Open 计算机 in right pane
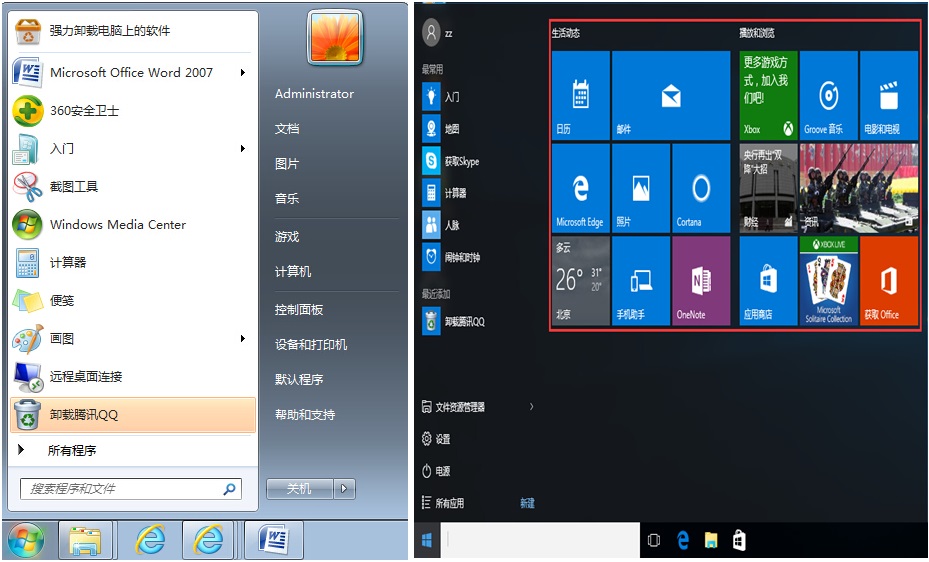 click(x=293, y=272)
